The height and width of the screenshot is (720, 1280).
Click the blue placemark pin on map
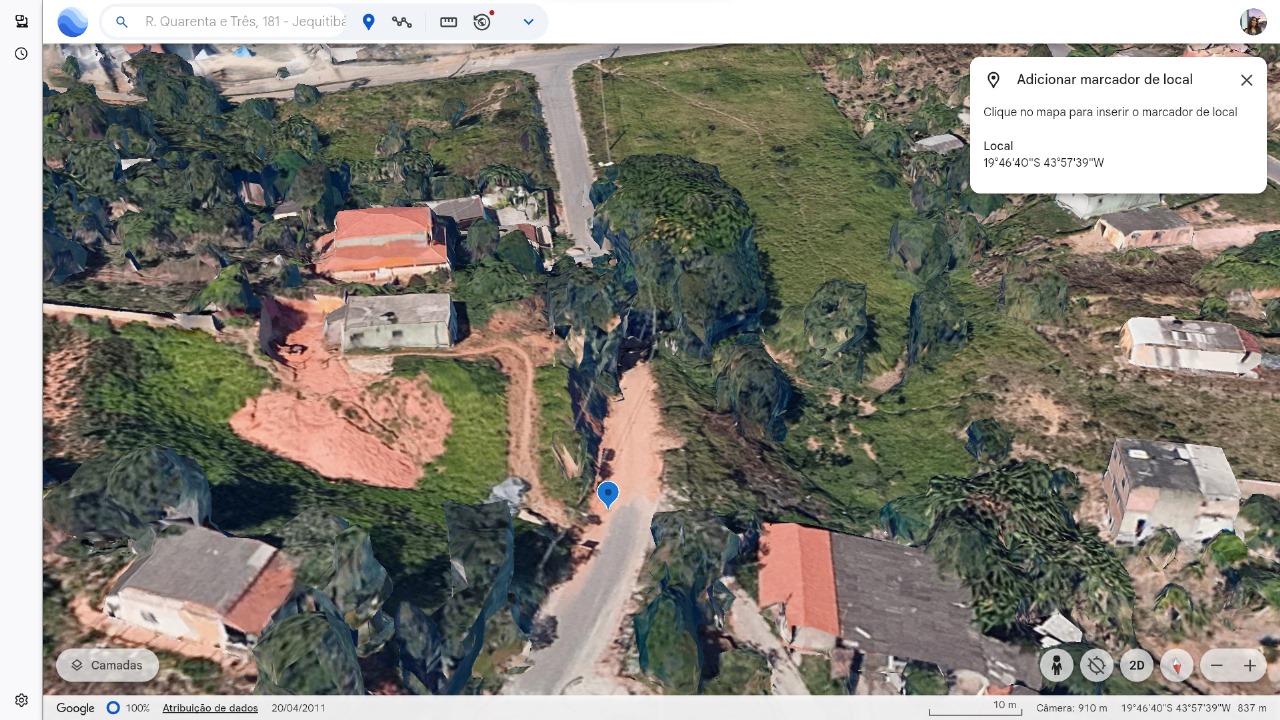(x=608, y=493)
